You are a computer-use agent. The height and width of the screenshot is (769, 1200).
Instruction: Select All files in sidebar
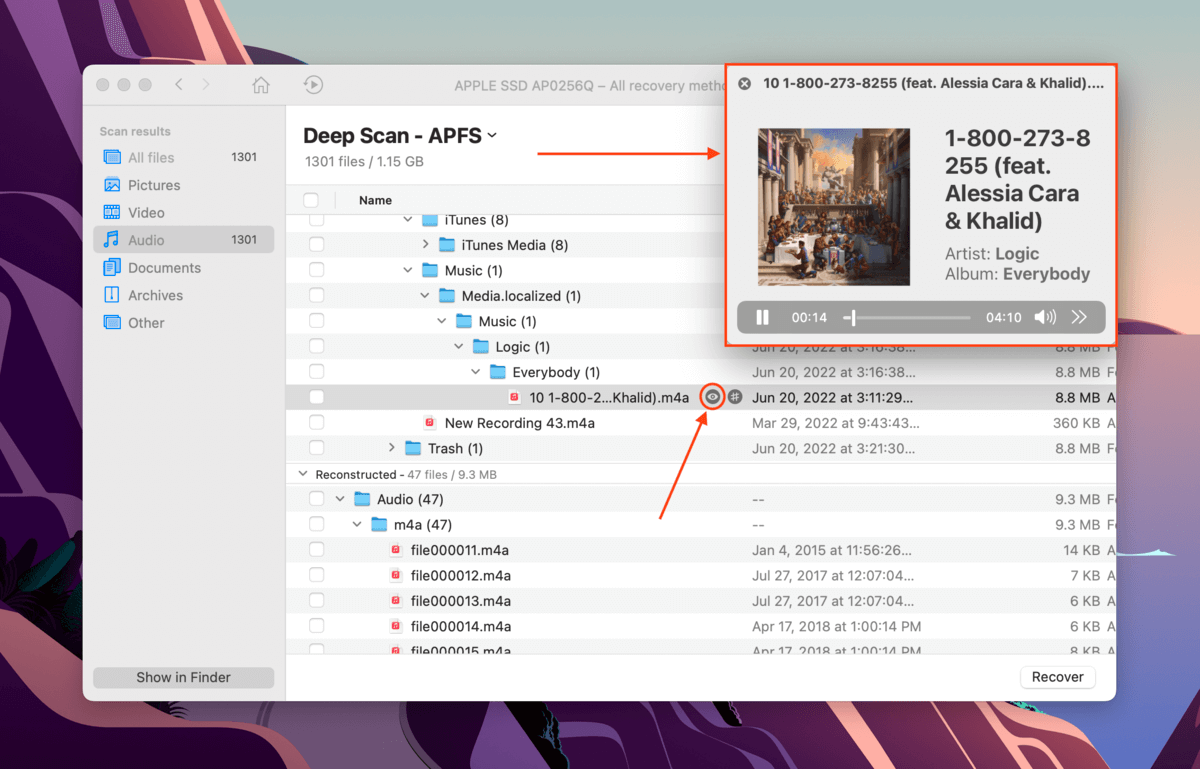coord(184,157)
